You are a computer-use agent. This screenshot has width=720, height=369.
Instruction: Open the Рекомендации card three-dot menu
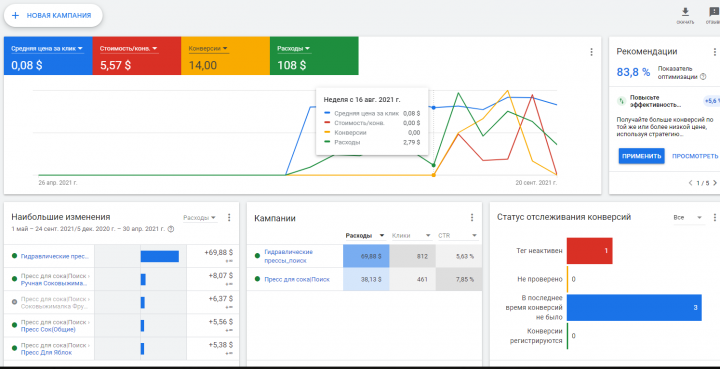click(714, 52)
